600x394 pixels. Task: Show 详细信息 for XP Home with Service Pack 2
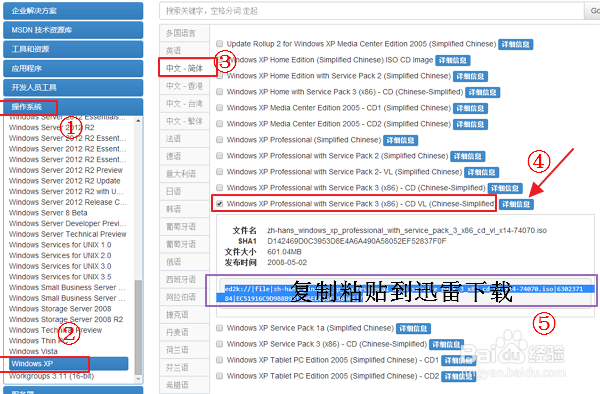click(x=470, y=77)
